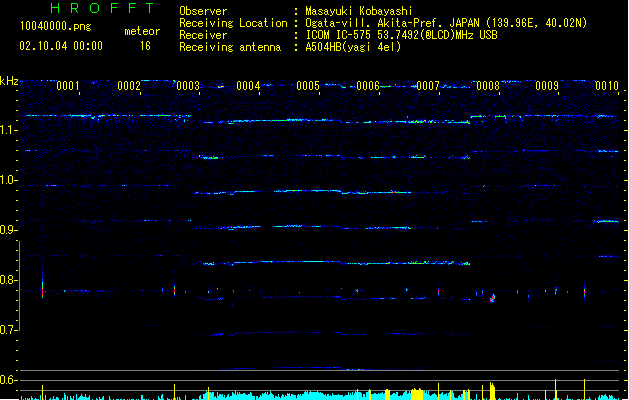Click the A504HB(yagi 4el) antenna text
Screen dimensions: 629x400
(353, 47)
